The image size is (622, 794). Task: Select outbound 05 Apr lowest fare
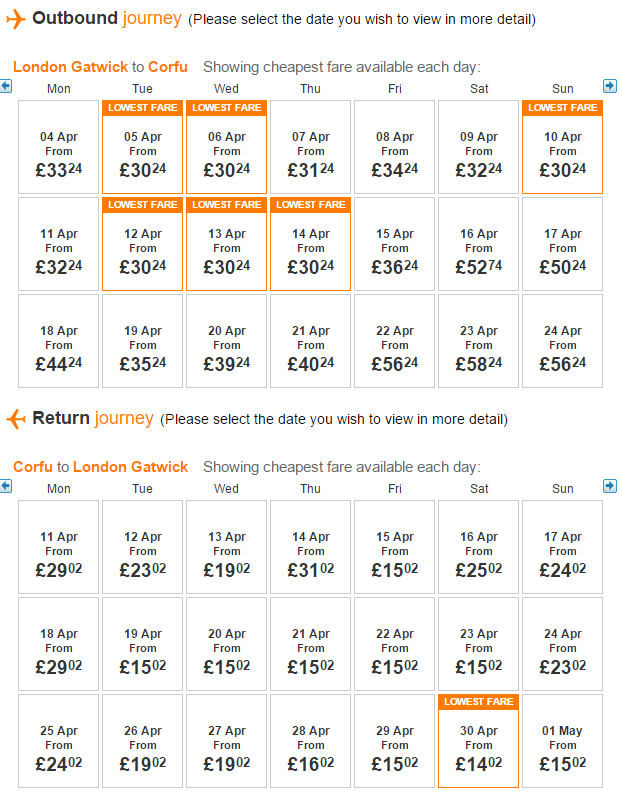(x=142, y=147)
